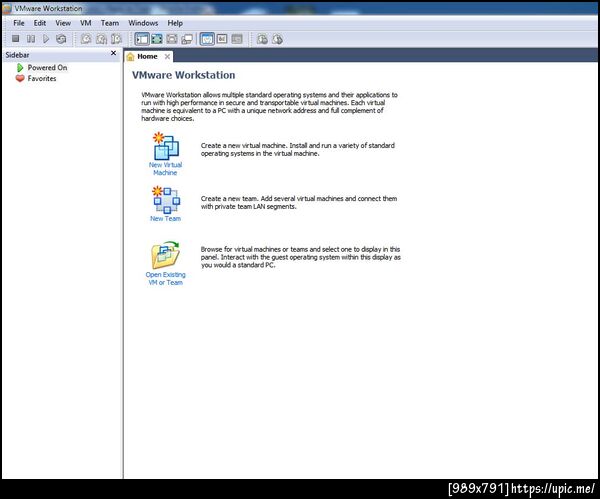Click the house icon on Home tab
Image resolution: width=600 pixels, height=499 pixels.
tap(130, 57)
